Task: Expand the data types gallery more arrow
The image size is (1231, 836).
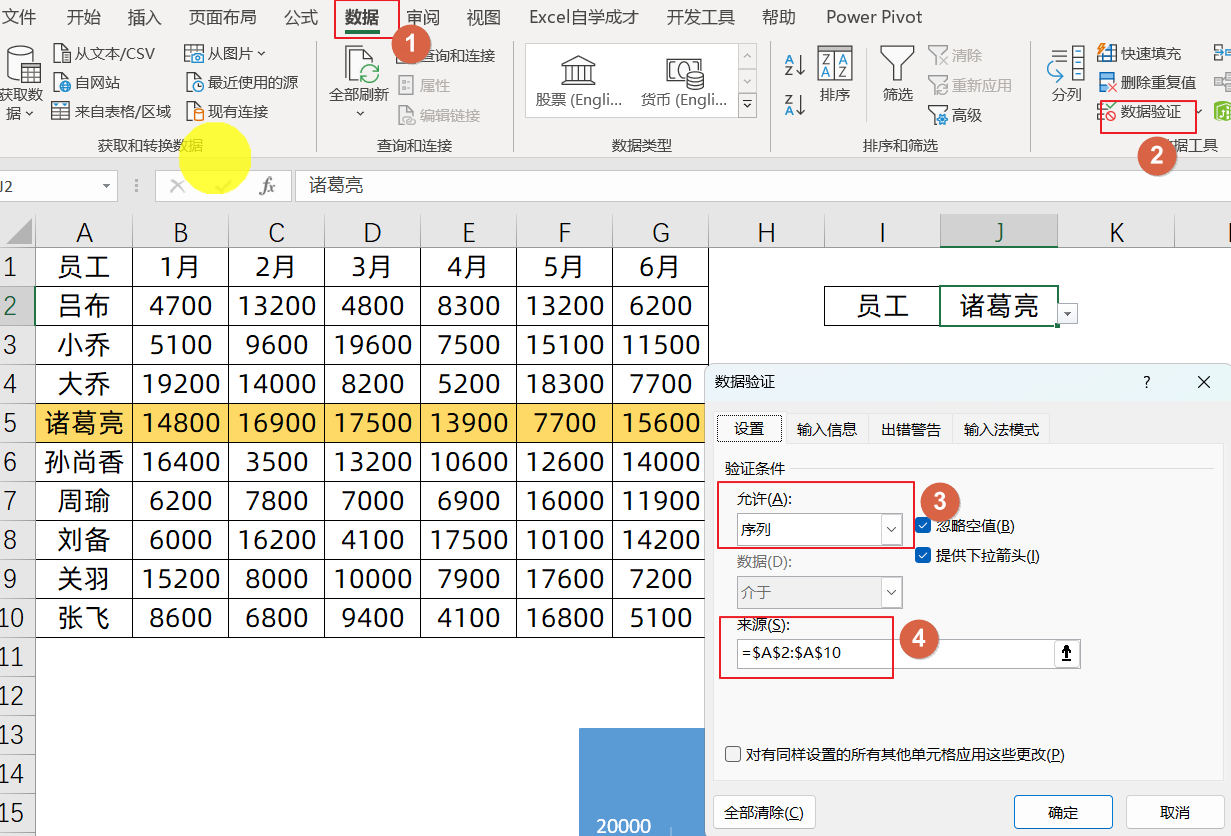Action: pyautogui.click(x=748, y=103)
